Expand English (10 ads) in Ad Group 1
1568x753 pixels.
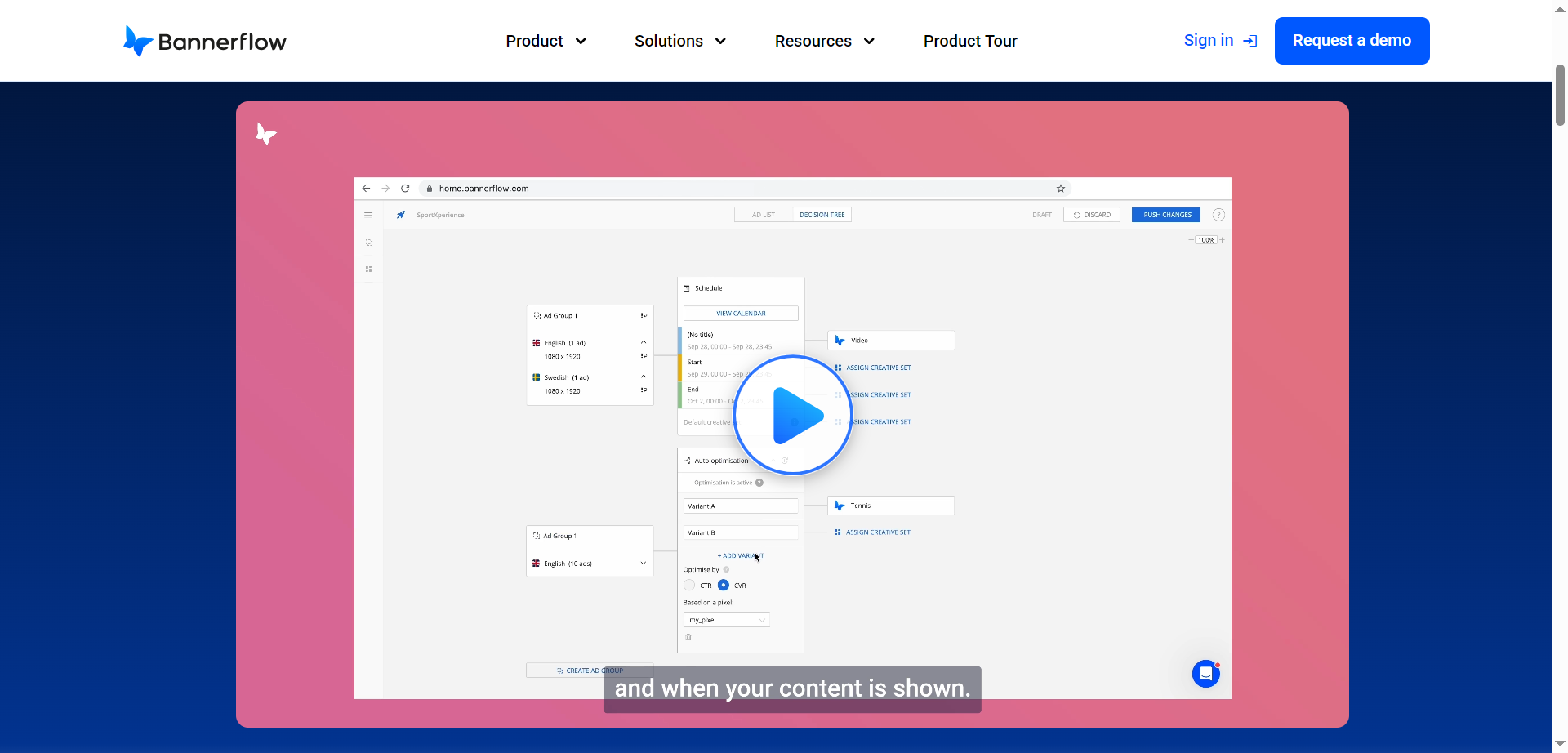(644, 563)
